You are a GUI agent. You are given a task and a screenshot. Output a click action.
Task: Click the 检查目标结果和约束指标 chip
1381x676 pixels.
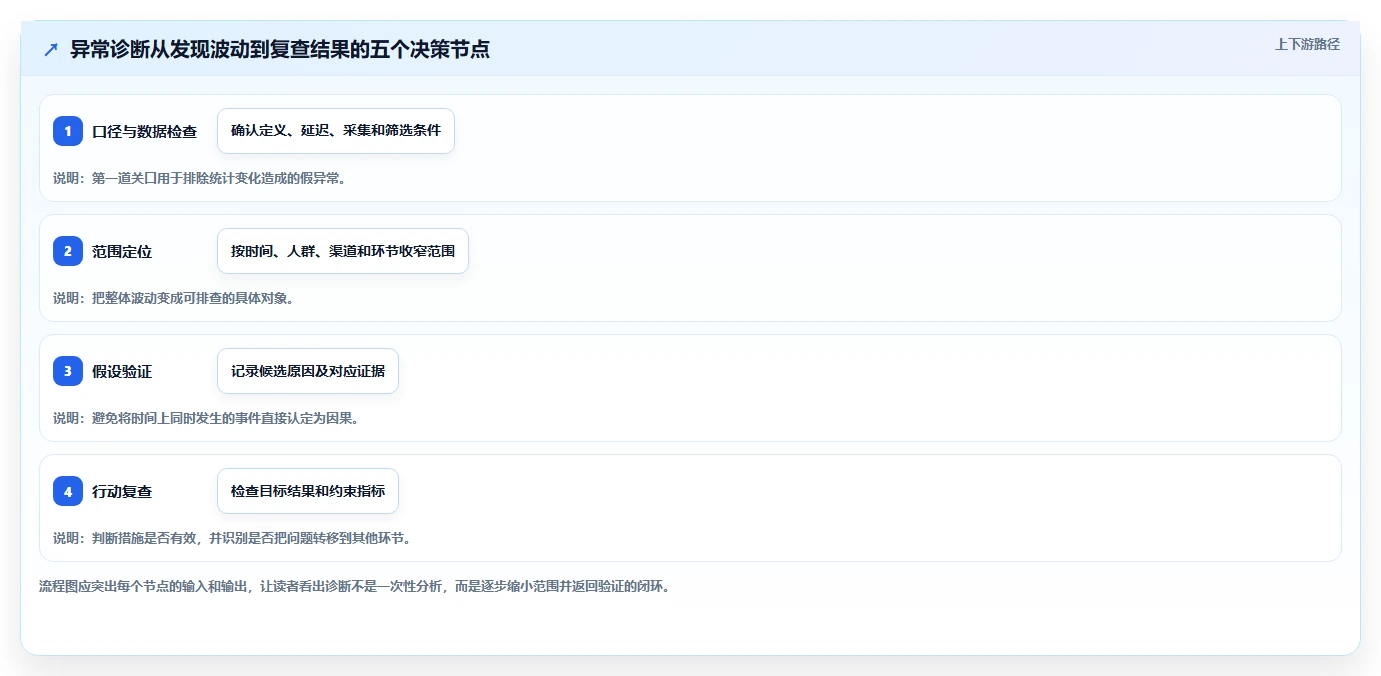tap(308, 491)
